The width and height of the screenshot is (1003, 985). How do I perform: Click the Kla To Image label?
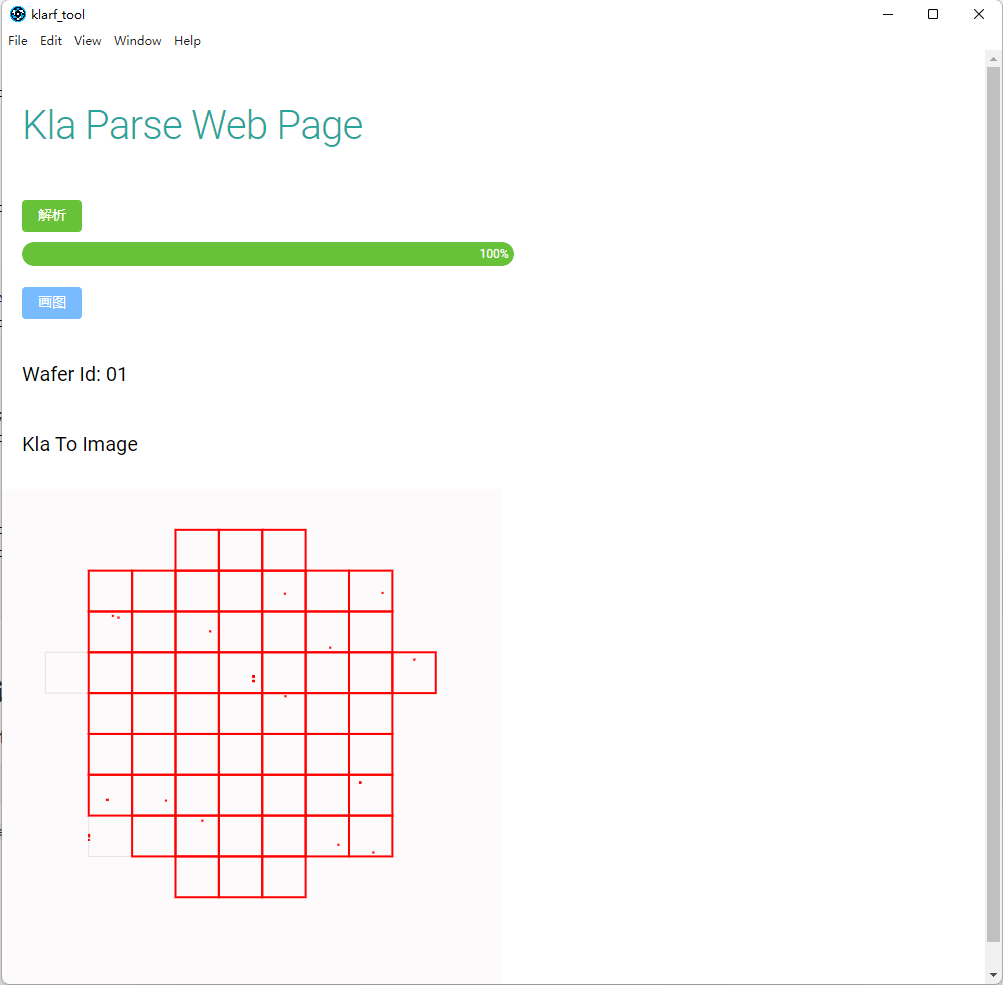80,444
